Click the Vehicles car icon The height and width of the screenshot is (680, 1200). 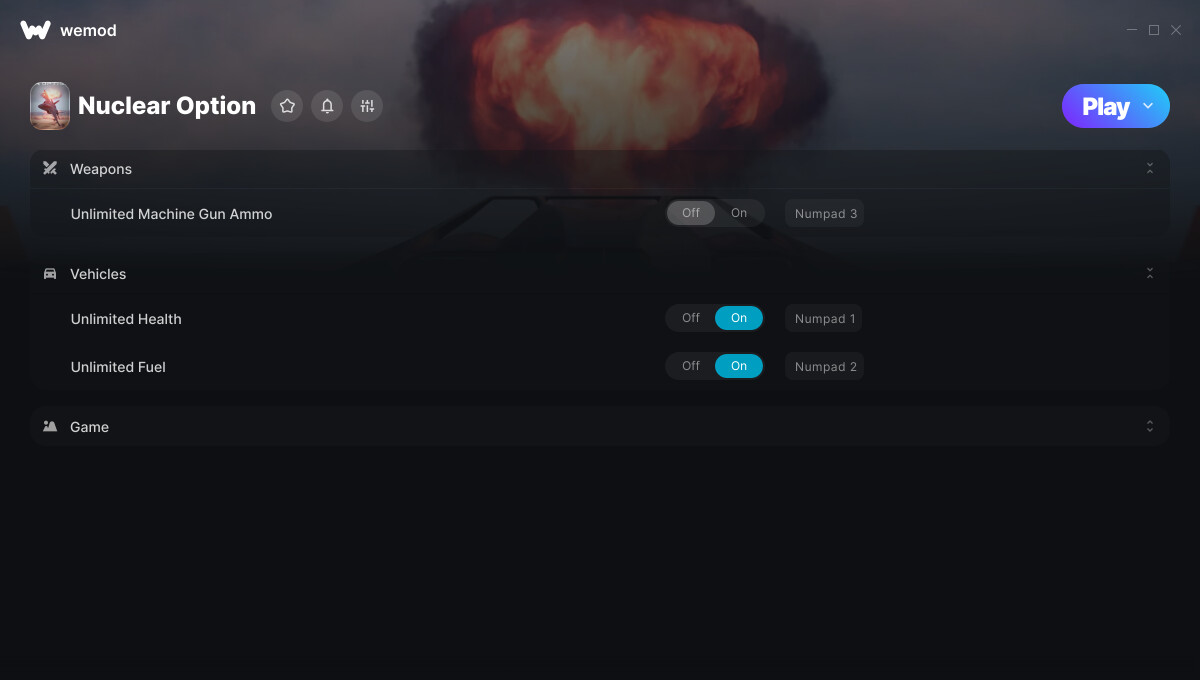50,274
